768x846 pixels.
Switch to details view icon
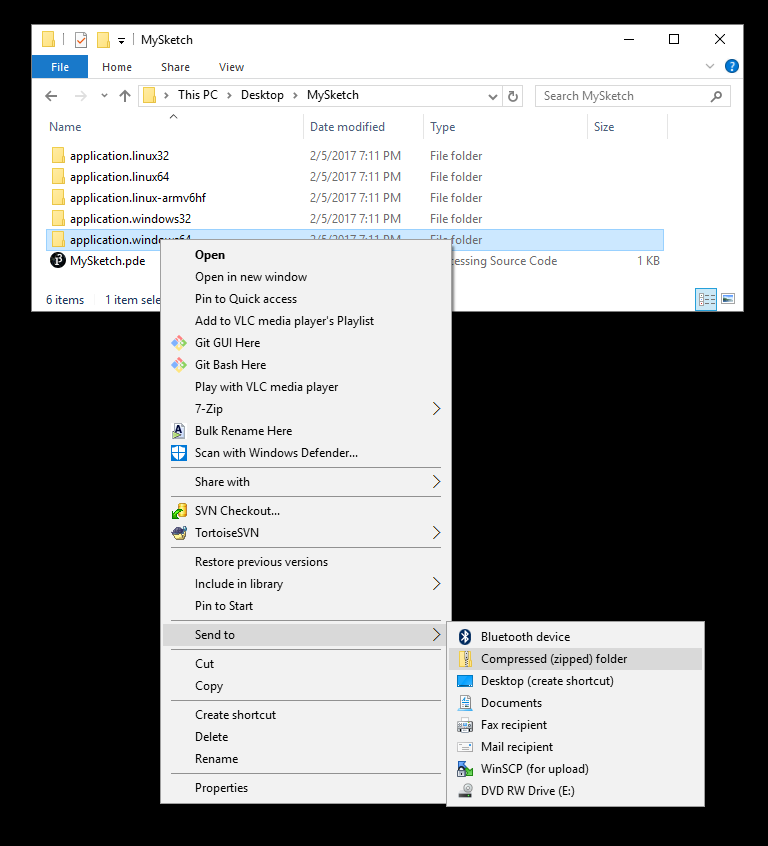(706, 299)
